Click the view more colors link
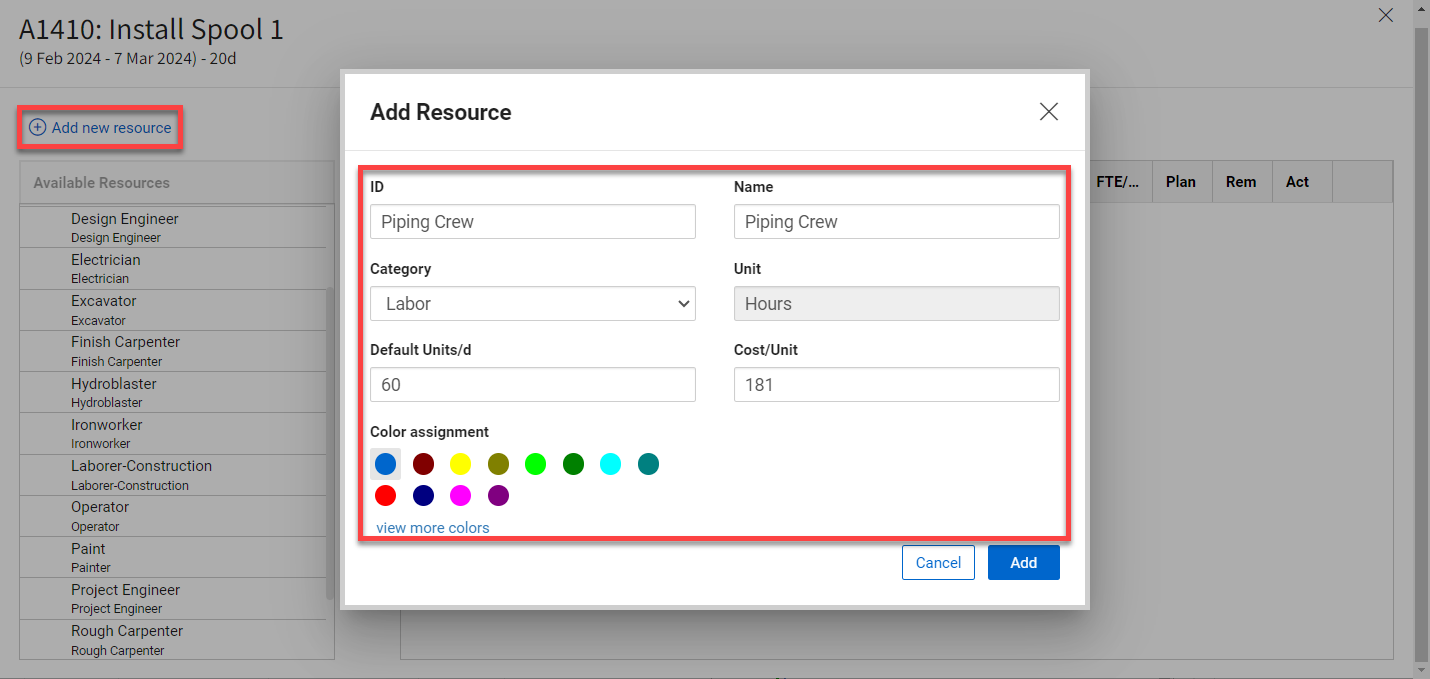This screenshot has width=1430, height=679. click(433, 528)
